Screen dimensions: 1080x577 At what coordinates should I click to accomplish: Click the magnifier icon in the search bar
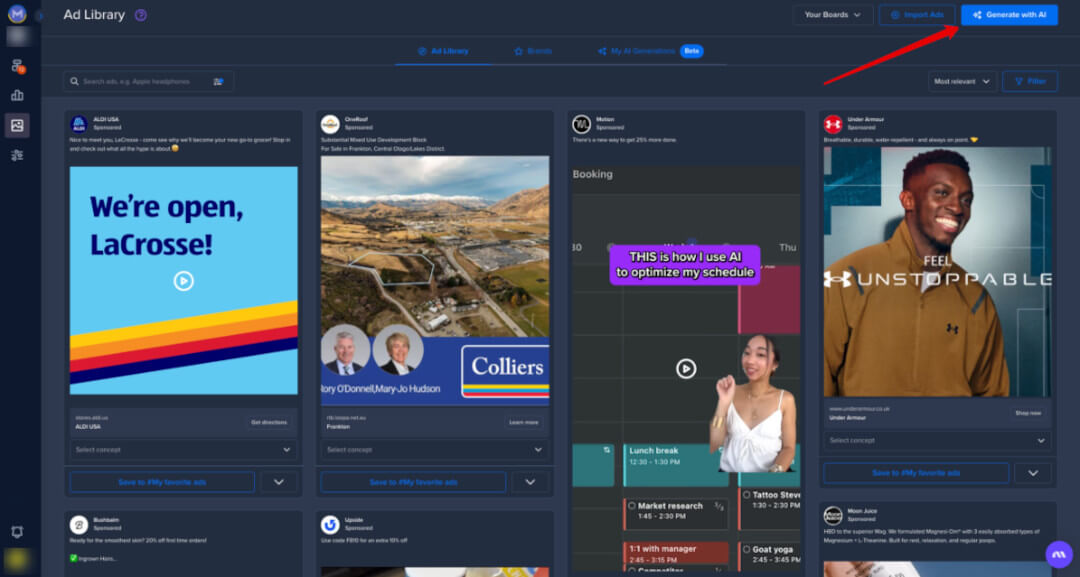coord(74,81)
